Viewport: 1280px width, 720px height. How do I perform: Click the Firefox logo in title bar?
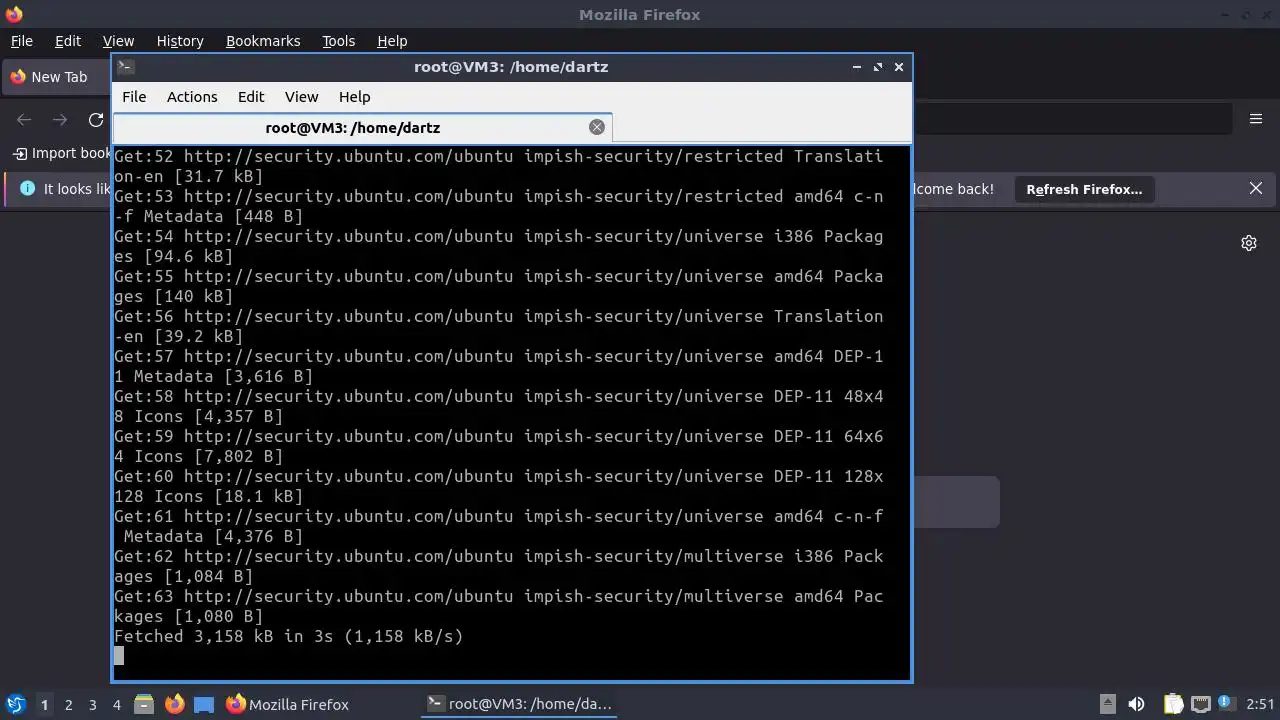pyautogui.click(x=14, y=14)
